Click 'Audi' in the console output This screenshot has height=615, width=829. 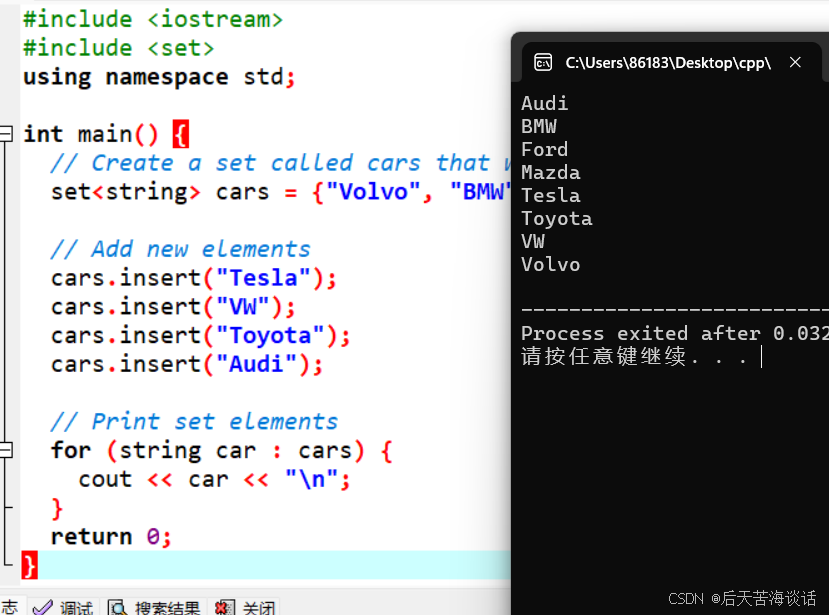[545, 103]
